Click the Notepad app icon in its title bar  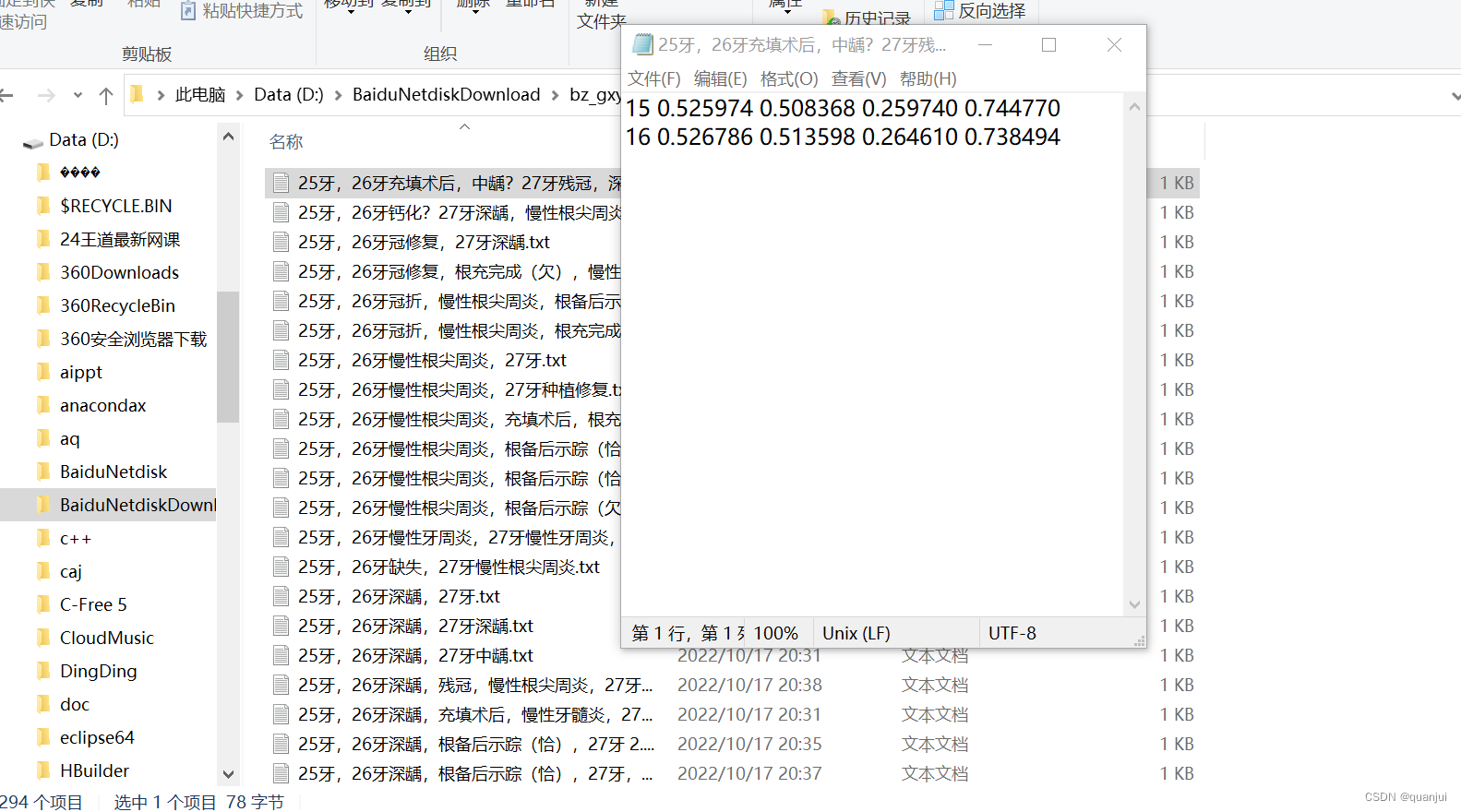[642, 44]
